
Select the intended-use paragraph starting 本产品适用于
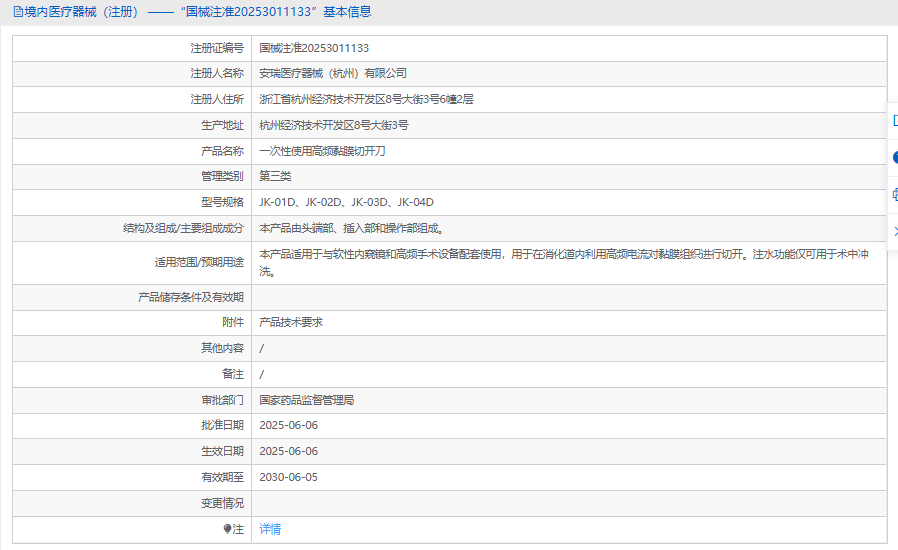click(564, 262)
